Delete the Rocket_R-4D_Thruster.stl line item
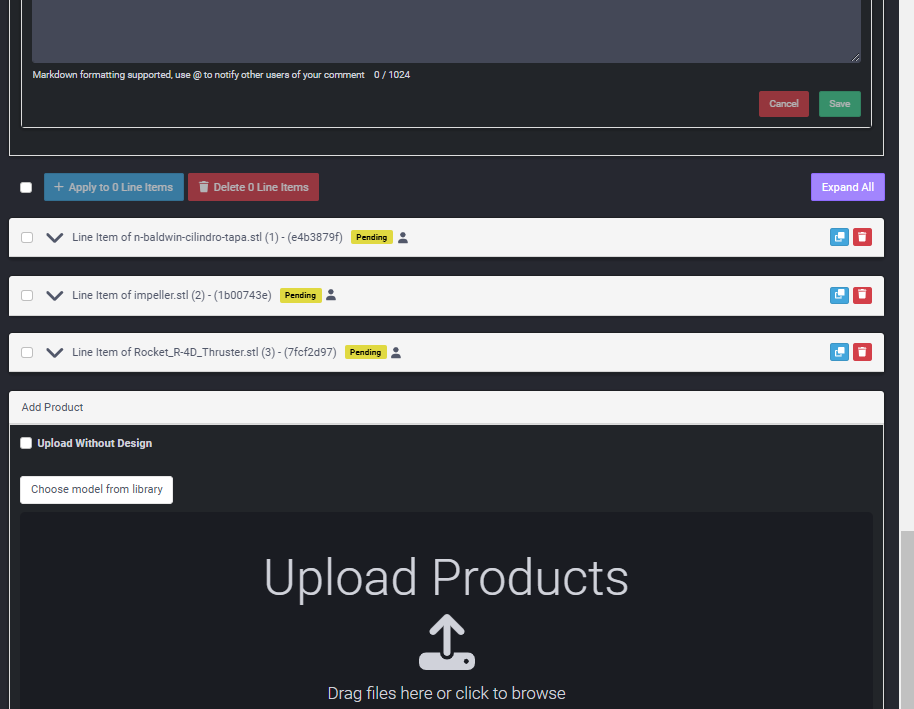This screenshot has height=709, width=914. point(862,352)
